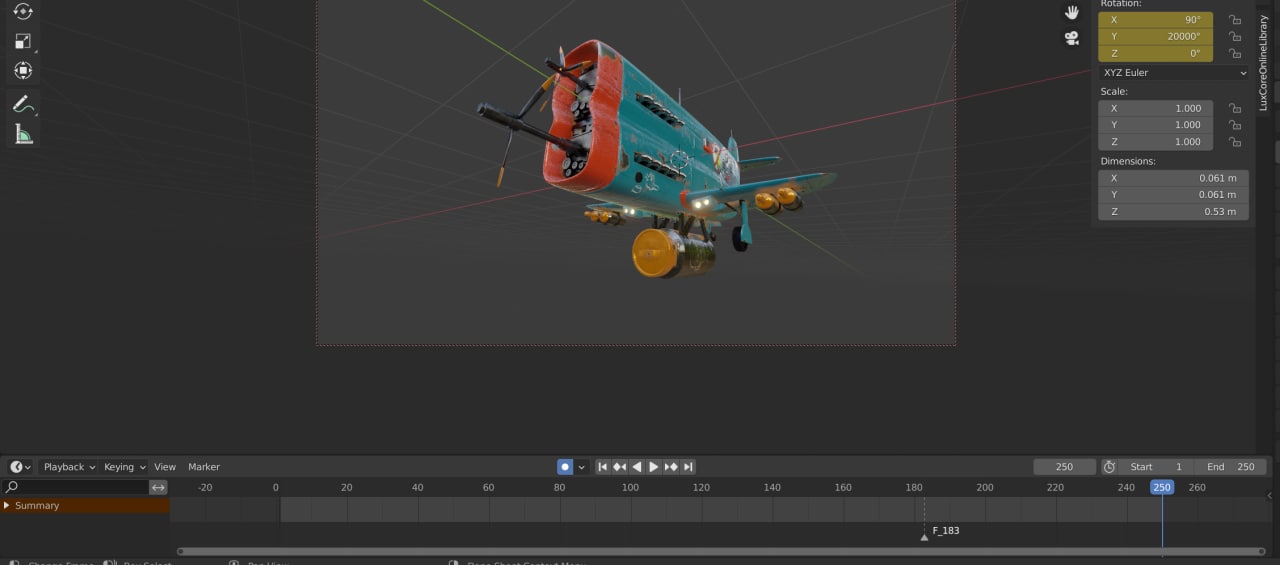Toggle camera view with the camera icon
This screenshot has height=565, width=1280.
pos(1072,38)
